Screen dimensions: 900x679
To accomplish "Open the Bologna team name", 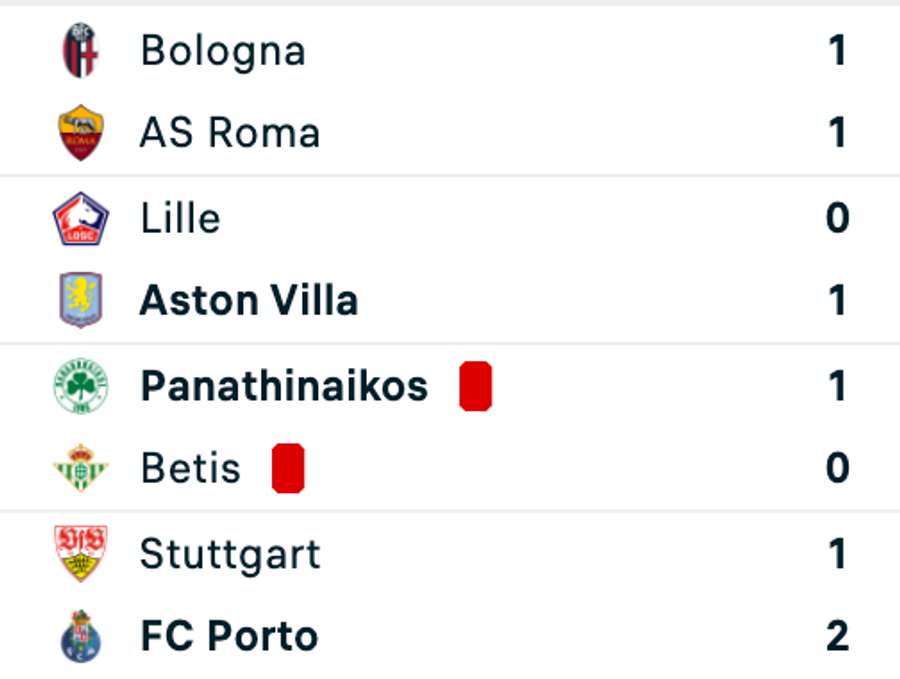I will (223, 51).
